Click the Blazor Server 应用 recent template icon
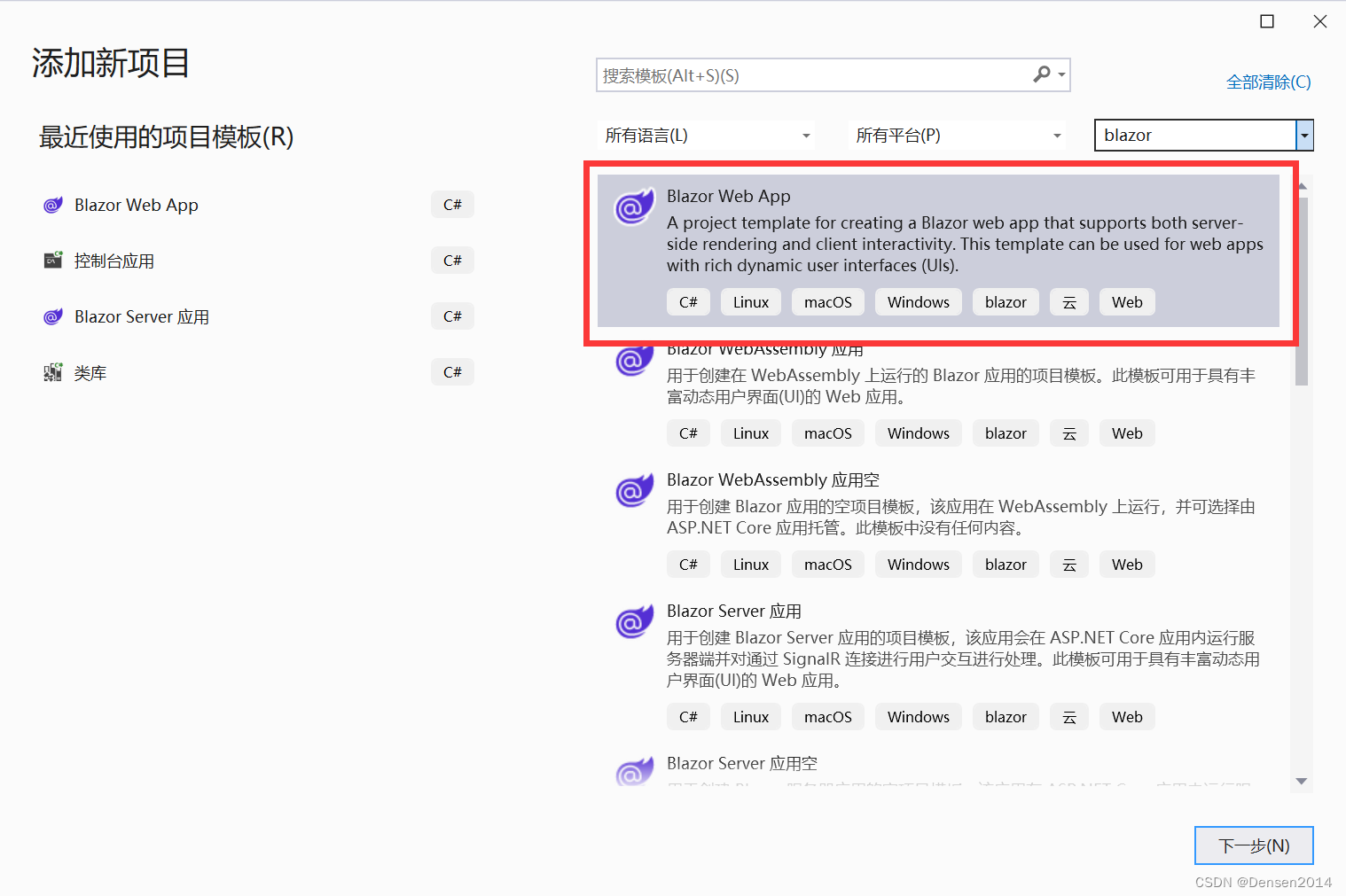1346x896 pixels. click(53, 316)
